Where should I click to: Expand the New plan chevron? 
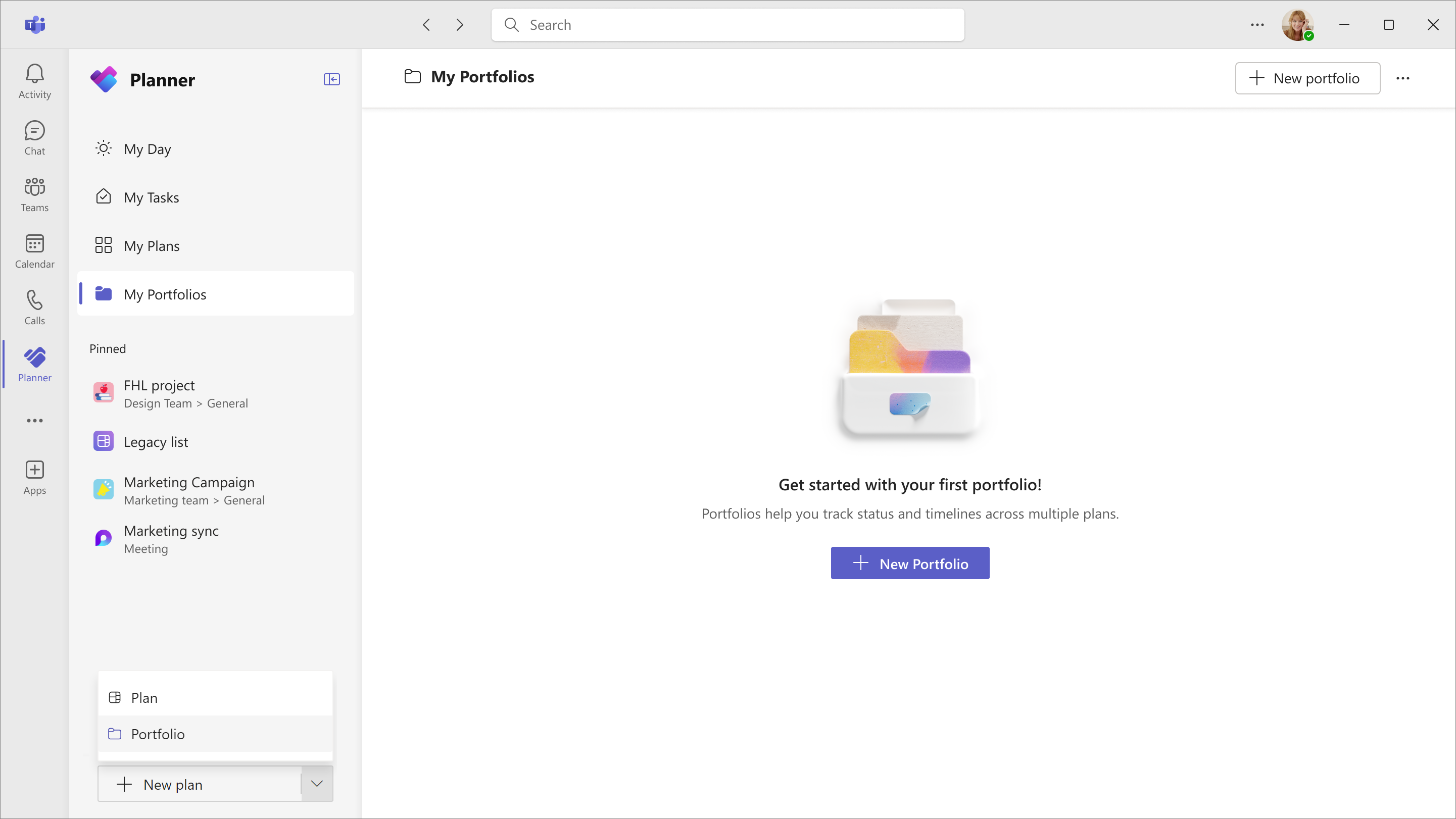[x=316, y=784]
